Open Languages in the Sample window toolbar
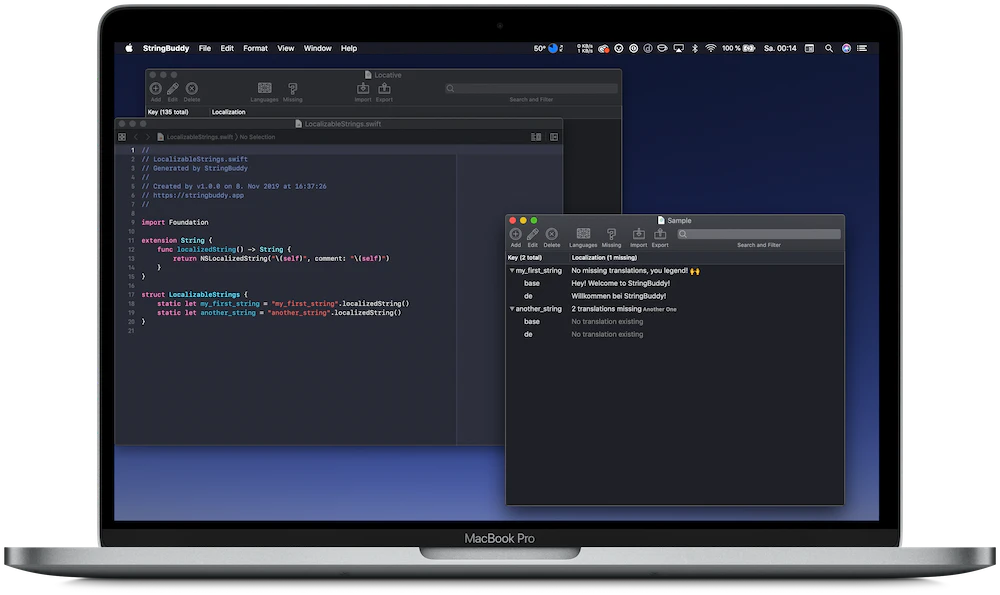The height and width of the screenshot is (595, 1000). click(583, 234)
